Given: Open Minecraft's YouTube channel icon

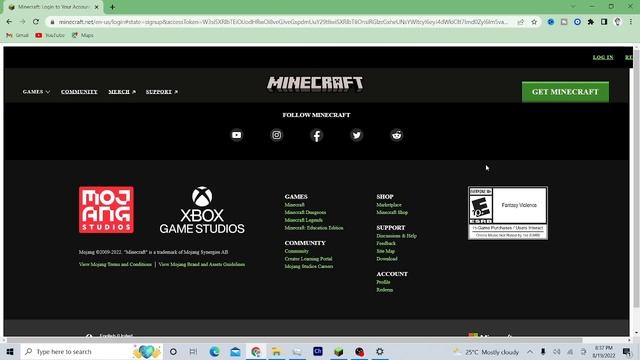Looking at the screenshot, I should [x=236, y=135].
